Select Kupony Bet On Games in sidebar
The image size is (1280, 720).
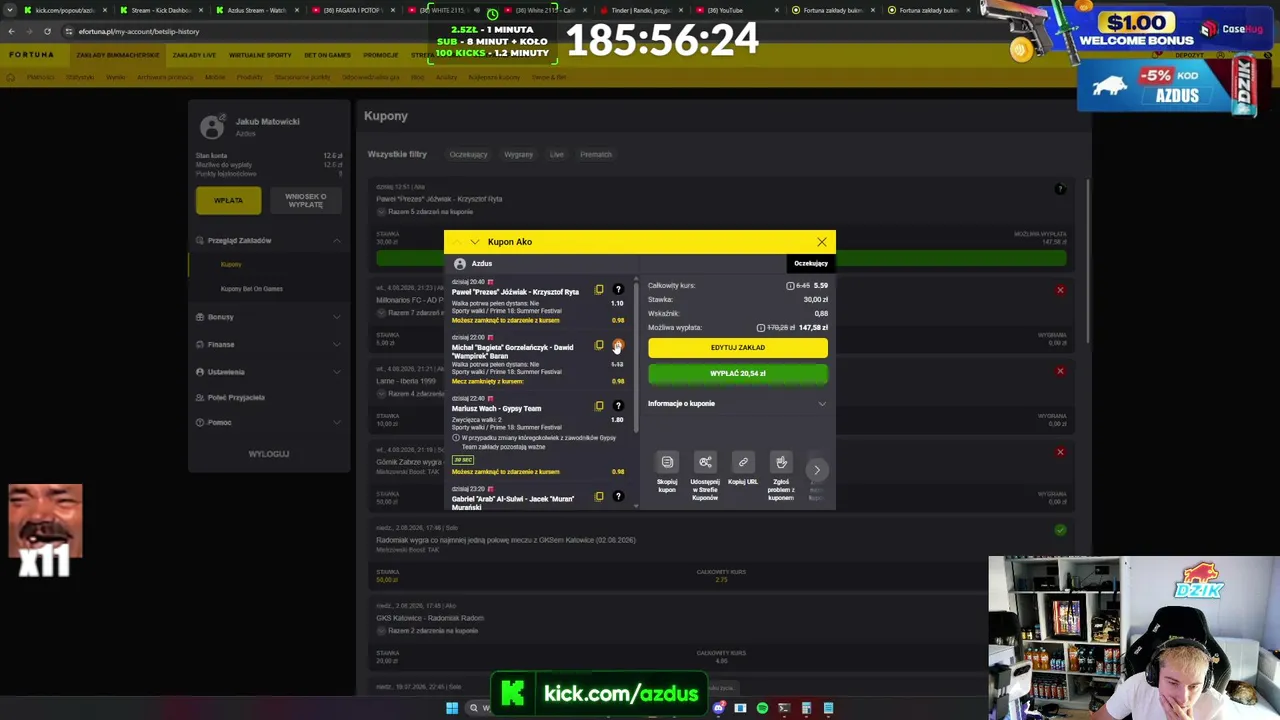click(252, 289)
